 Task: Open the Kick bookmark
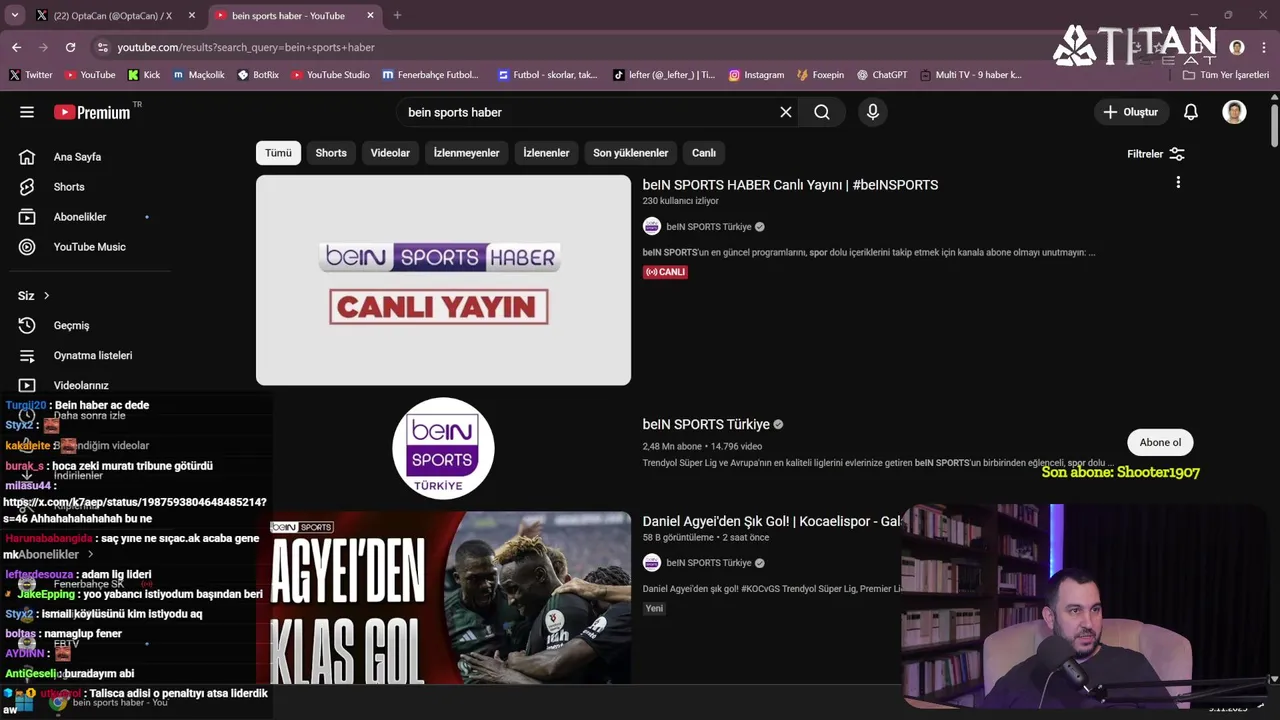pyautogui.click(x=144, y=75)
